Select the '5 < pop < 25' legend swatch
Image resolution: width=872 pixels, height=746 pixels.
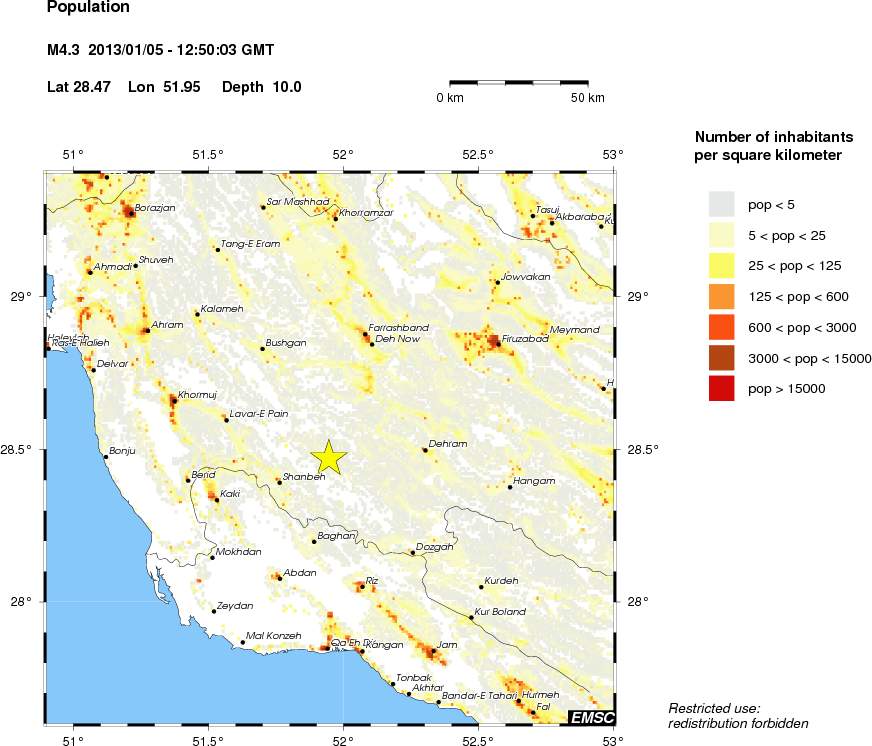pos(721,235)
